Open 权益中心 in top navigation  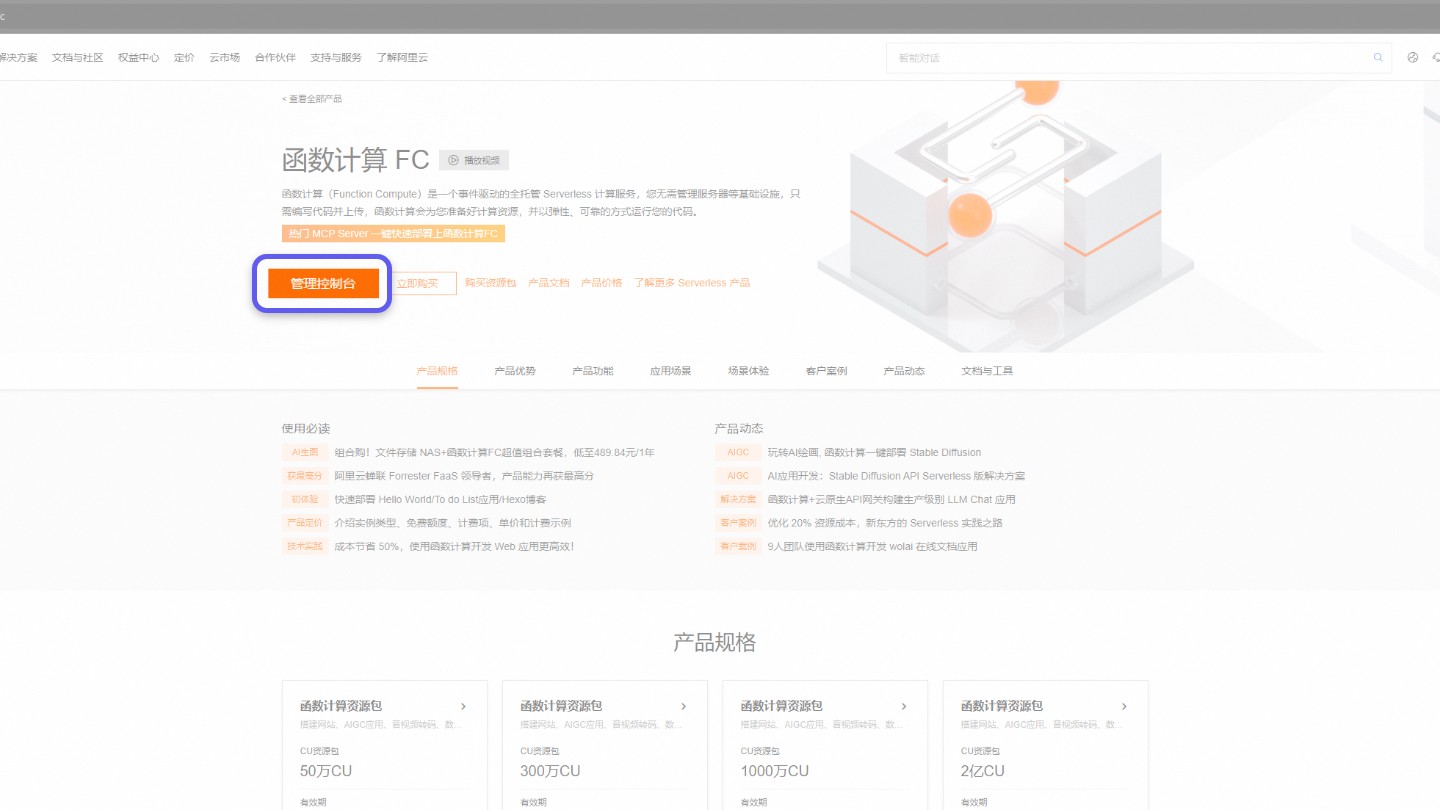click(139, 58)
